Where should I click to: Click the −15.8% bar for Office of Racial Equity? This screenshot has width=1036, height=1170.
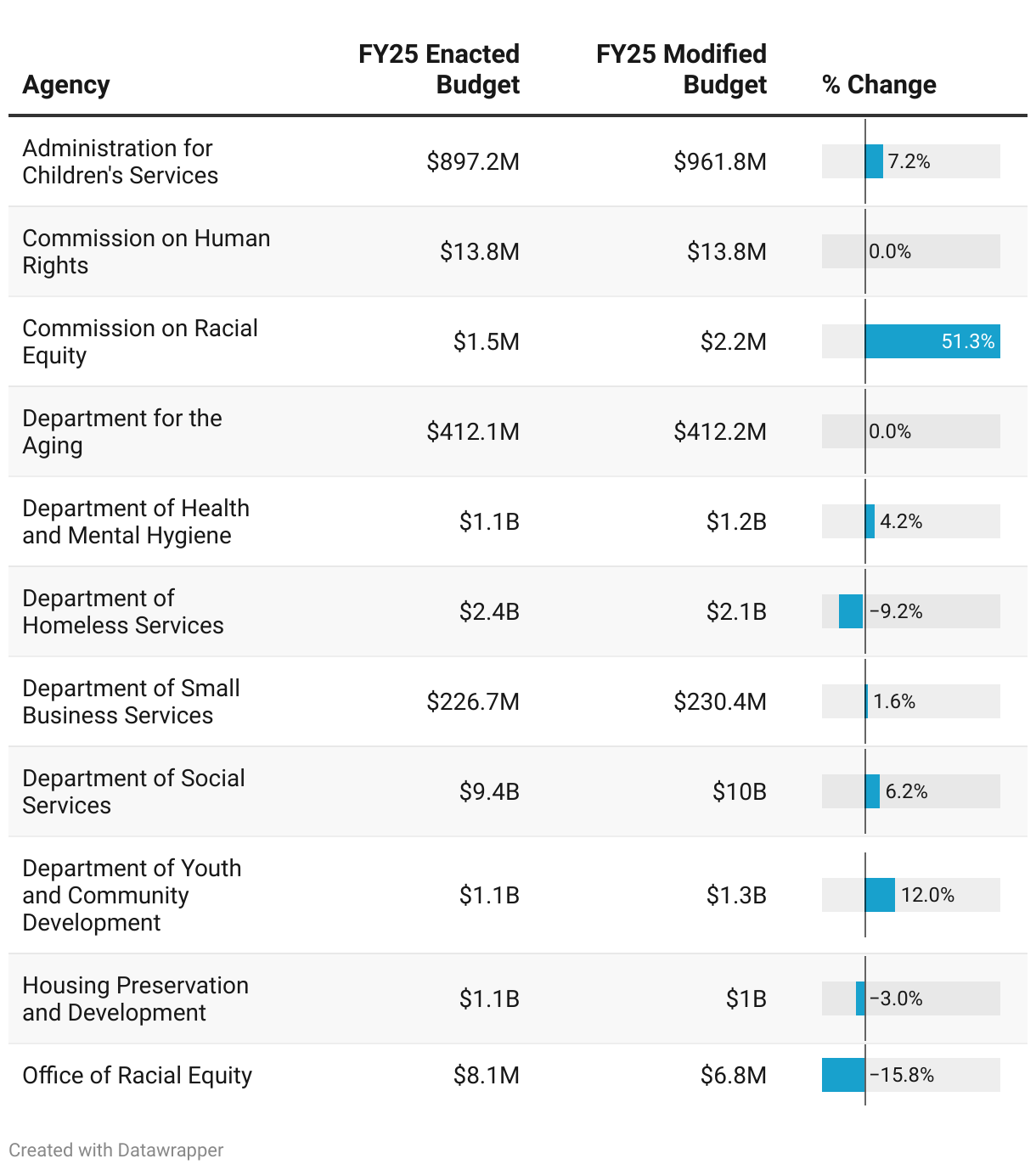pos(843,1075)
